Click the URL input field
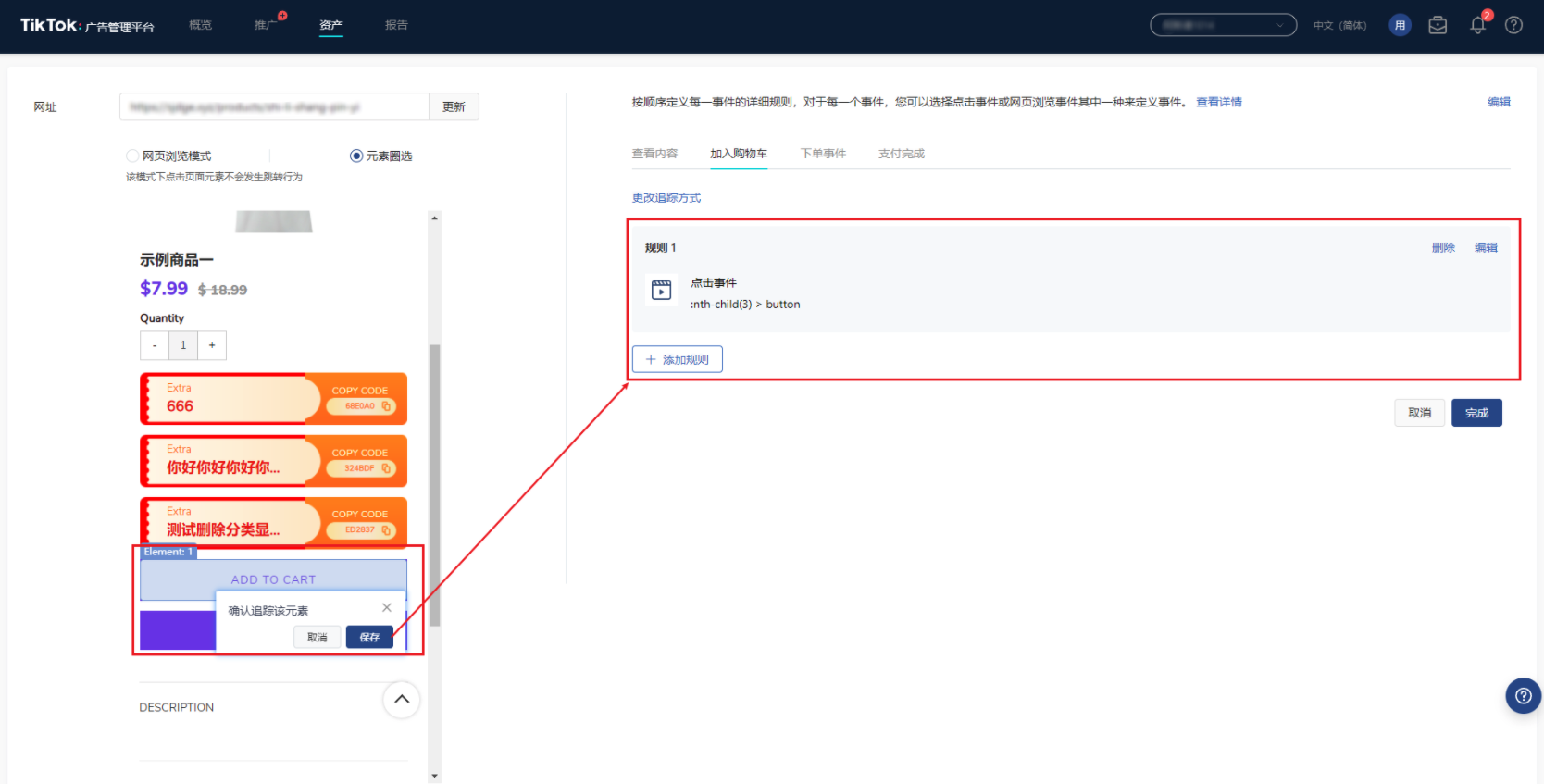 coord(274,107)
